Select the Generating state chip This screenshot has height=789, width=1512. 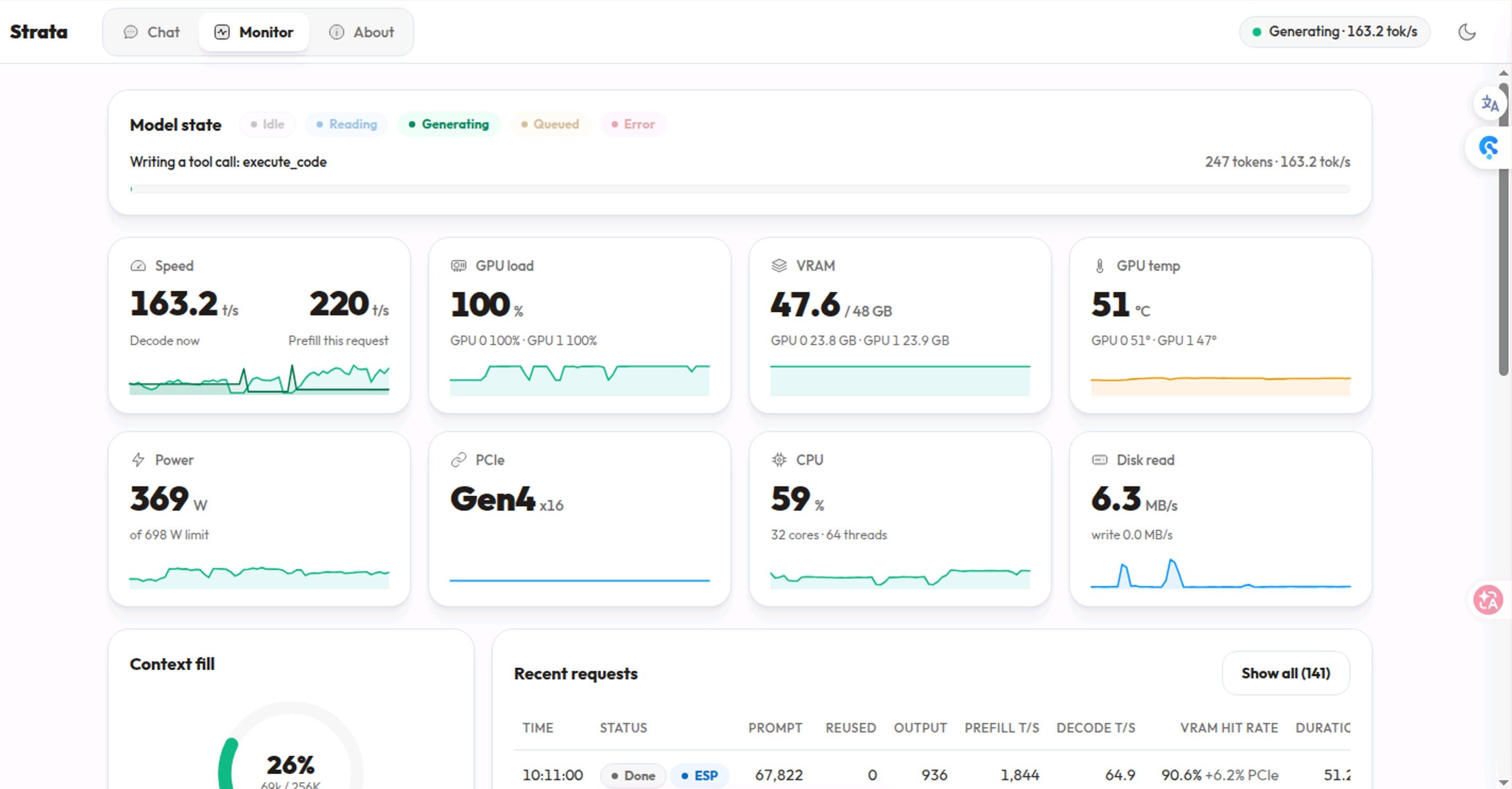click(x=449, y=124)
